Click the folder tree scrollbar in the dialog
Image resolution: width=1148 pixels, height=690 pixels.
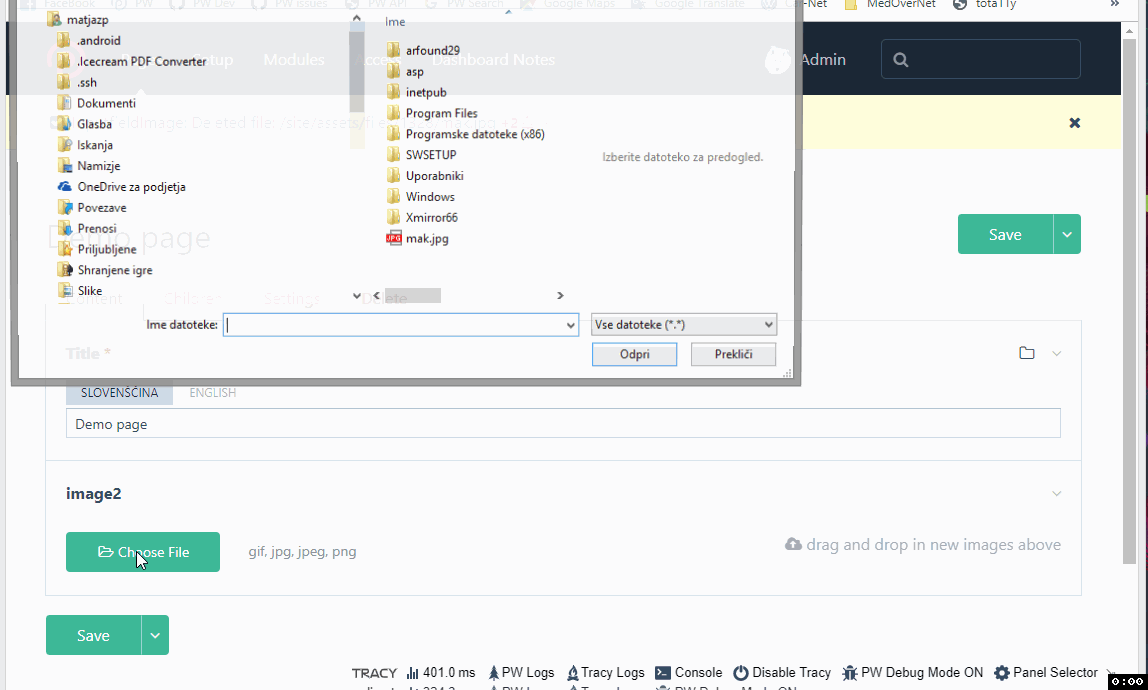357,60
